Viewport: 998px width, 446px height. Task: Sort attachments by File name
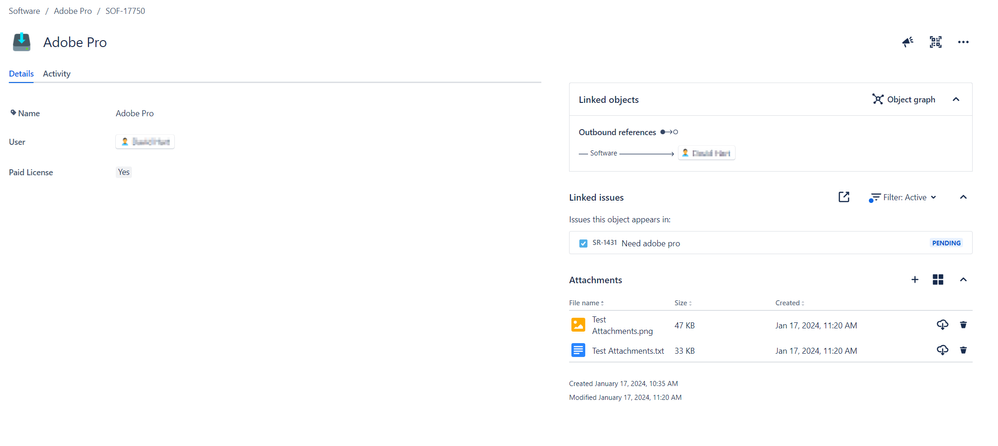click(x=586, y=303)
